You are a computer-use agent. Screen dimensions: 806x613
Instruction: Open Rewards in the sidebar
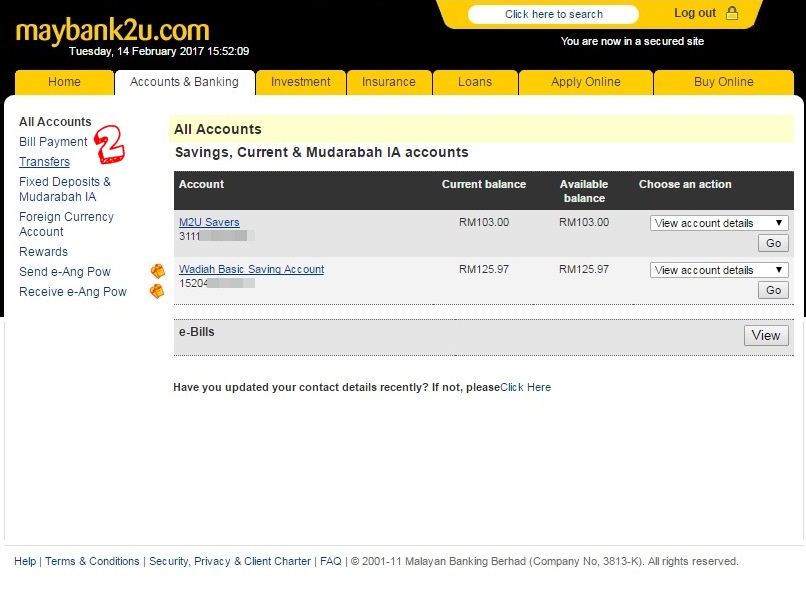tap(43, 252)
